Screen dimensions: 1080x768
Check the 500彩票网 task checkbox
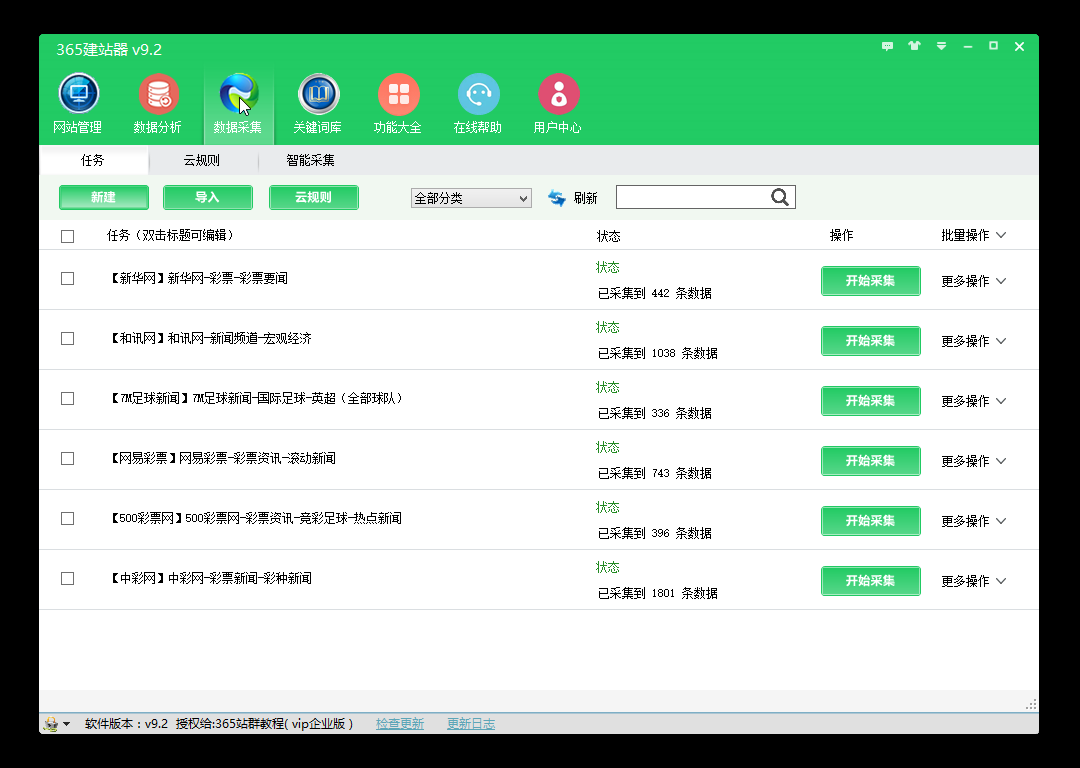pyautogui.click(x=68, y=518)
